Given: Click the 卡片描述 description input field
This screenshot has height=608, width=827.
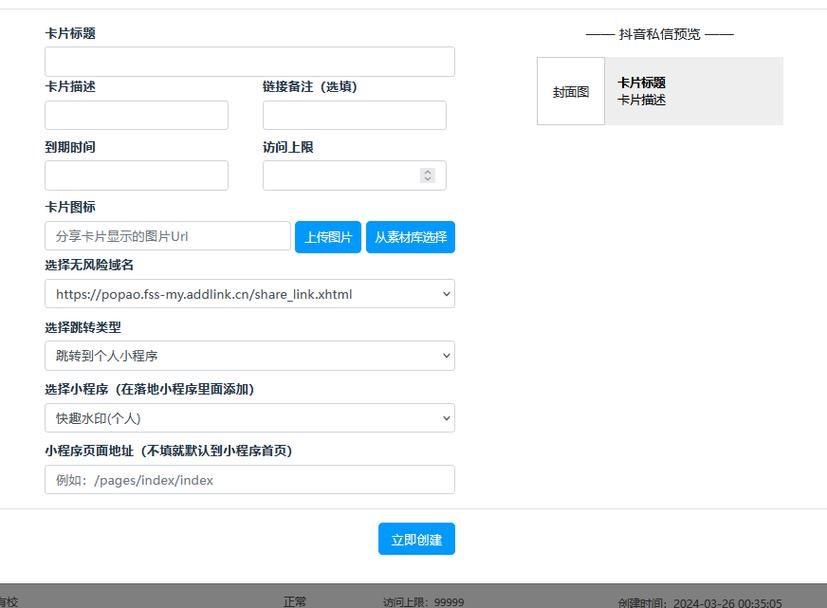Looking at the screenshot, I should tap(135, 115).
